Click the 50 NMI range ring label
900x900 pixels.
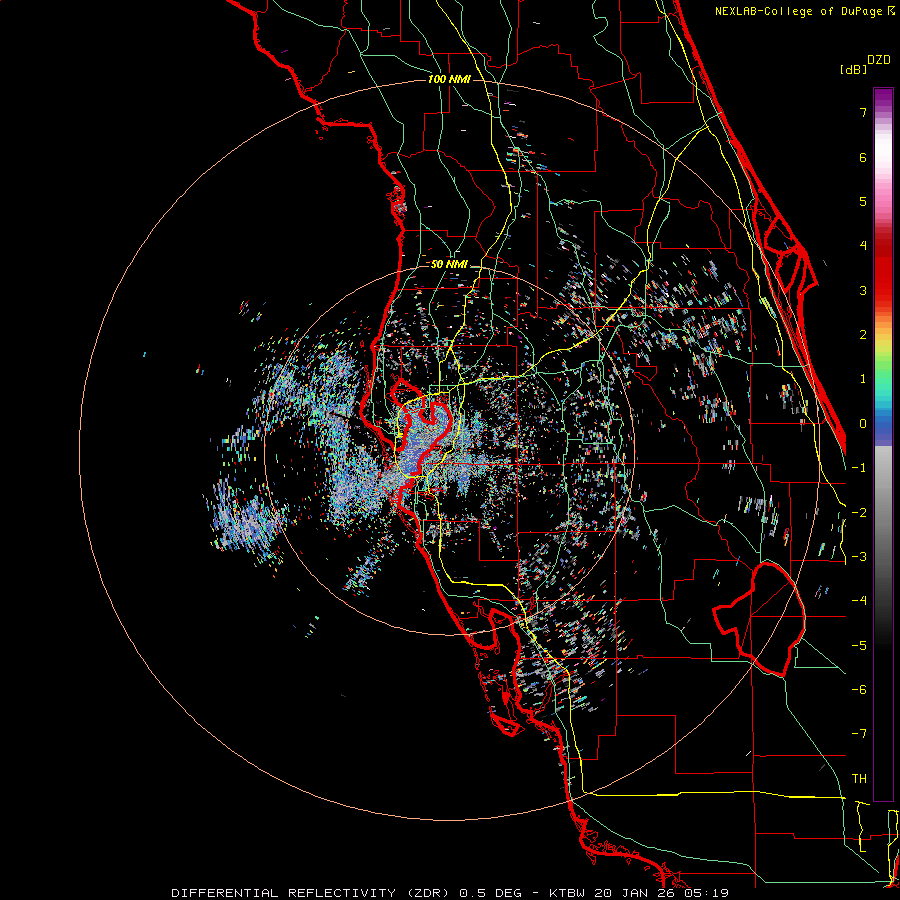tap(449, 265)
